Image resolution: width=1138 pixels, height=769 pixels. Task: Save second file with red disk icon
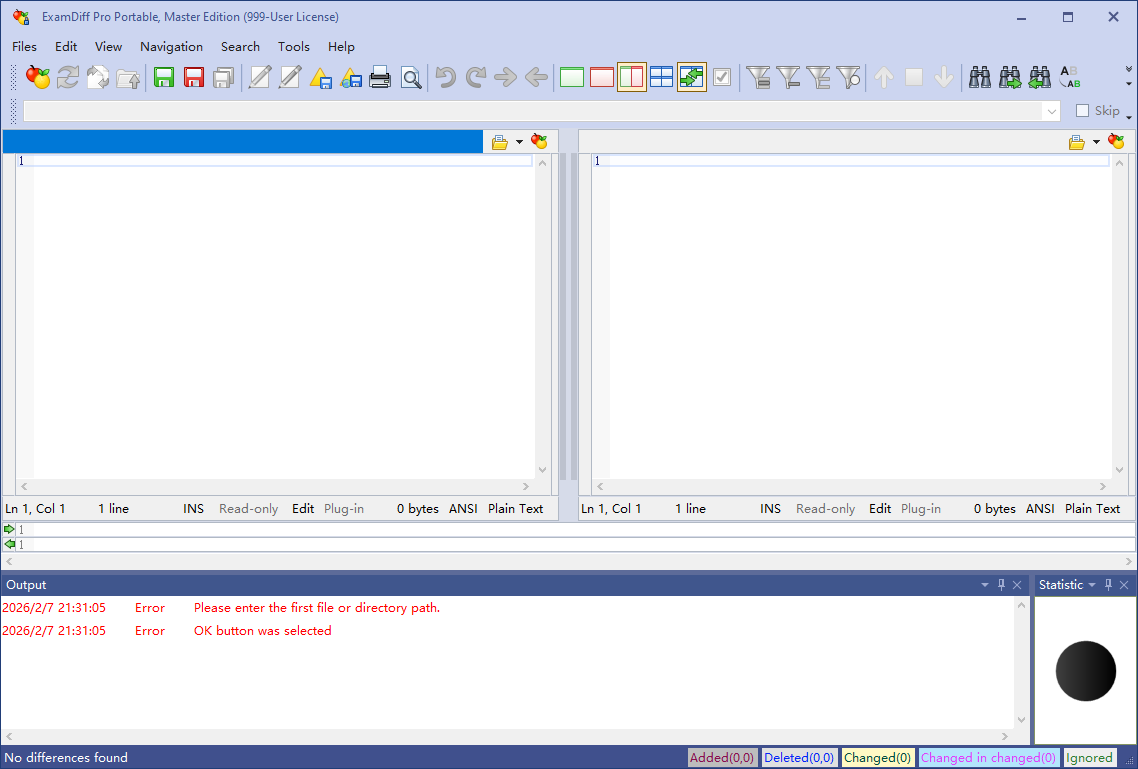click(x=194, y=77)
